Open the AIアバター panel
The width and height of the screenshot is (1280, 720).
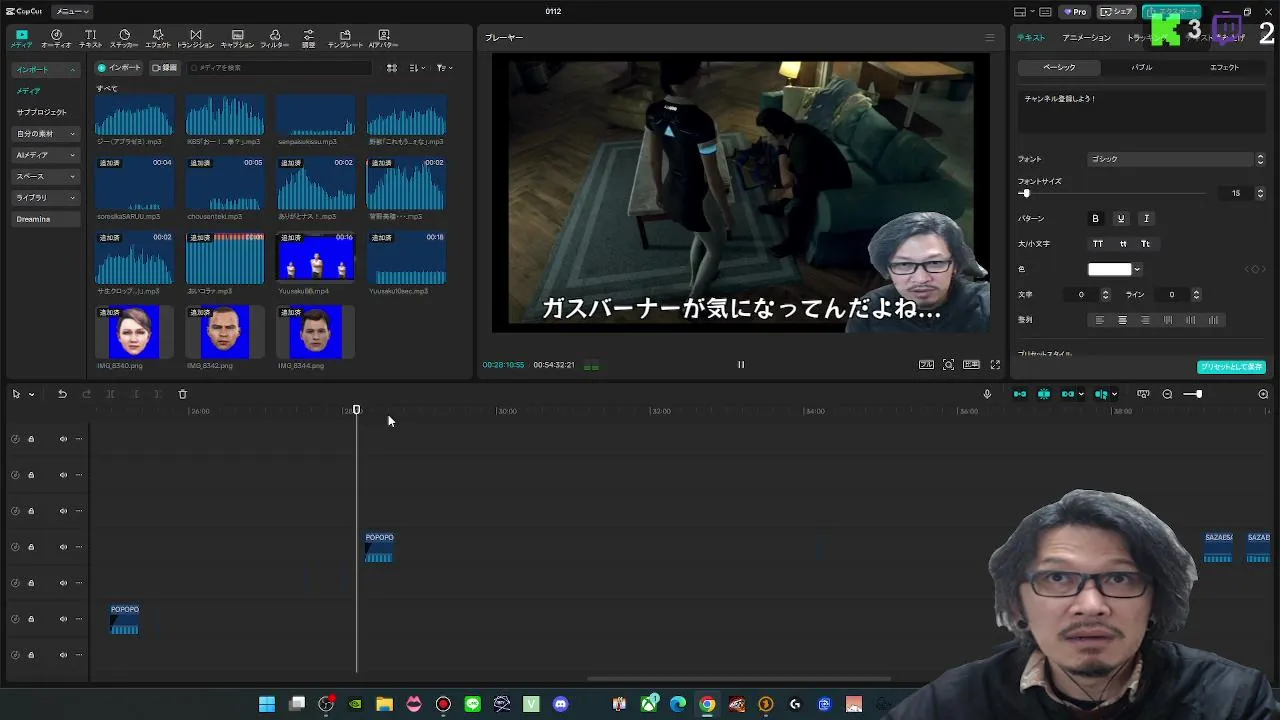tap(383, 39)
